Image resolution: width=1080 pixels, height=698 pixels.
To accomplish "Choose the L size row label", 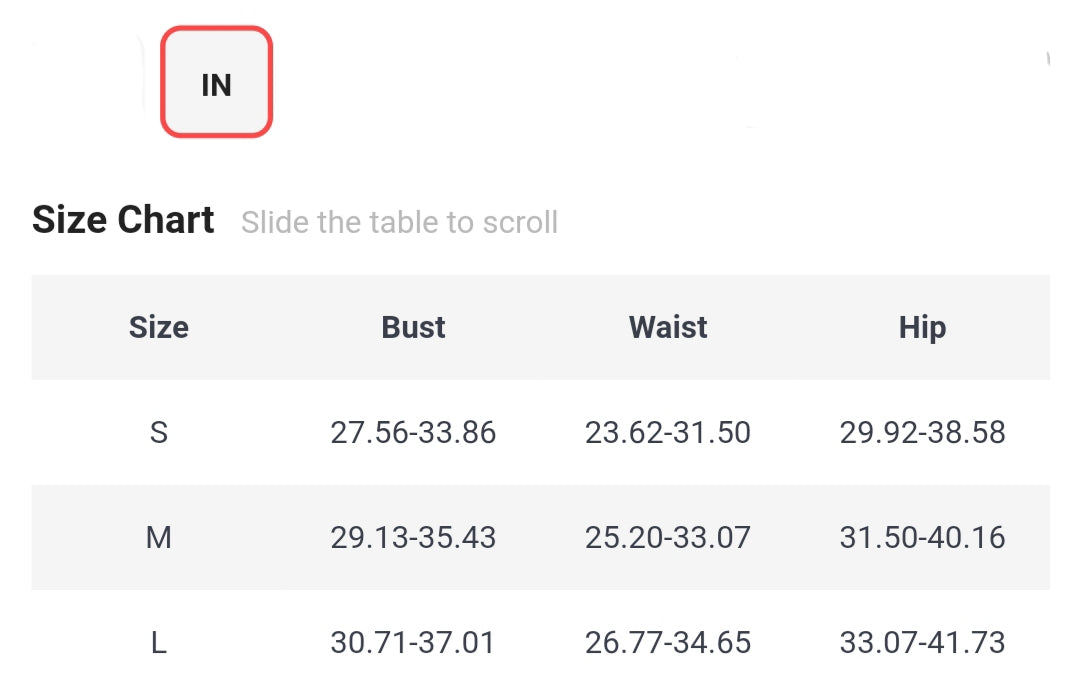I will click(x=158, y=642).
